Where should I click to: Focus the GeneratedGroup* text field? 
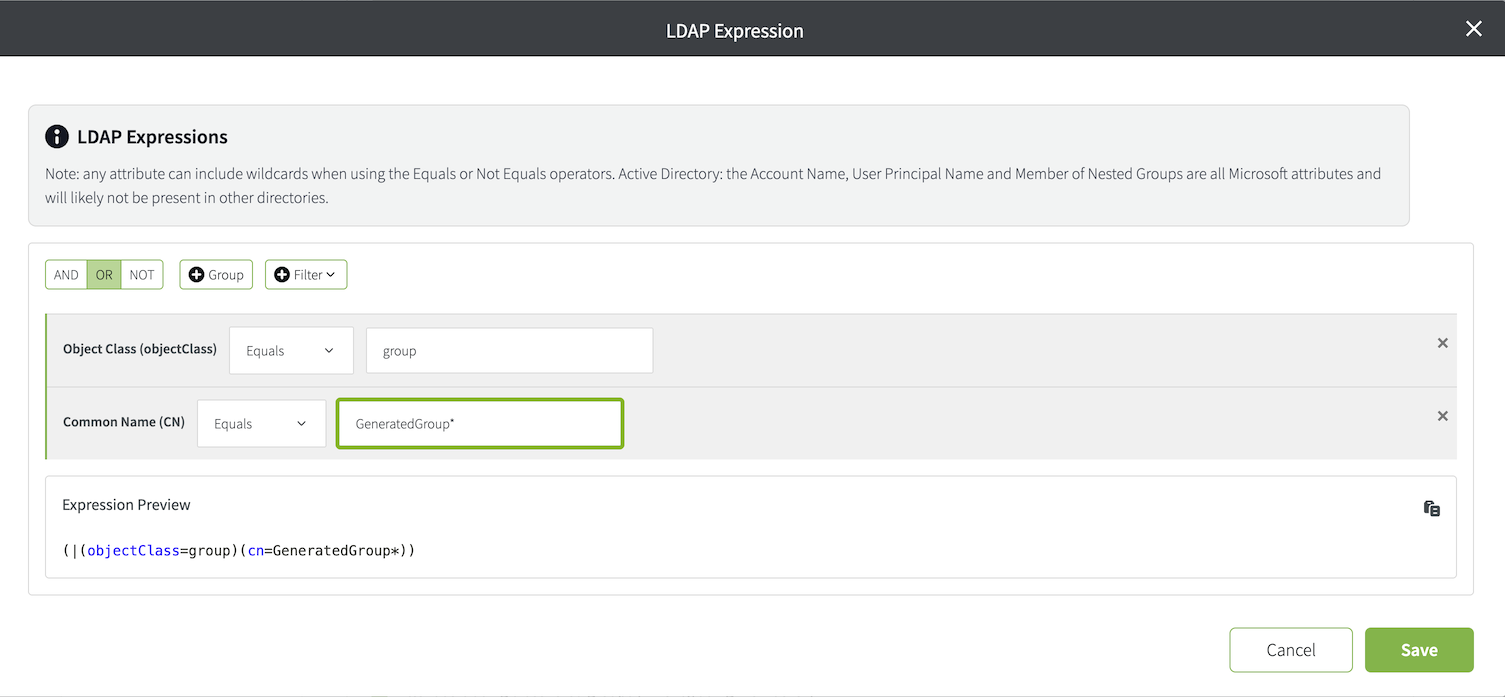click(480, 424)
